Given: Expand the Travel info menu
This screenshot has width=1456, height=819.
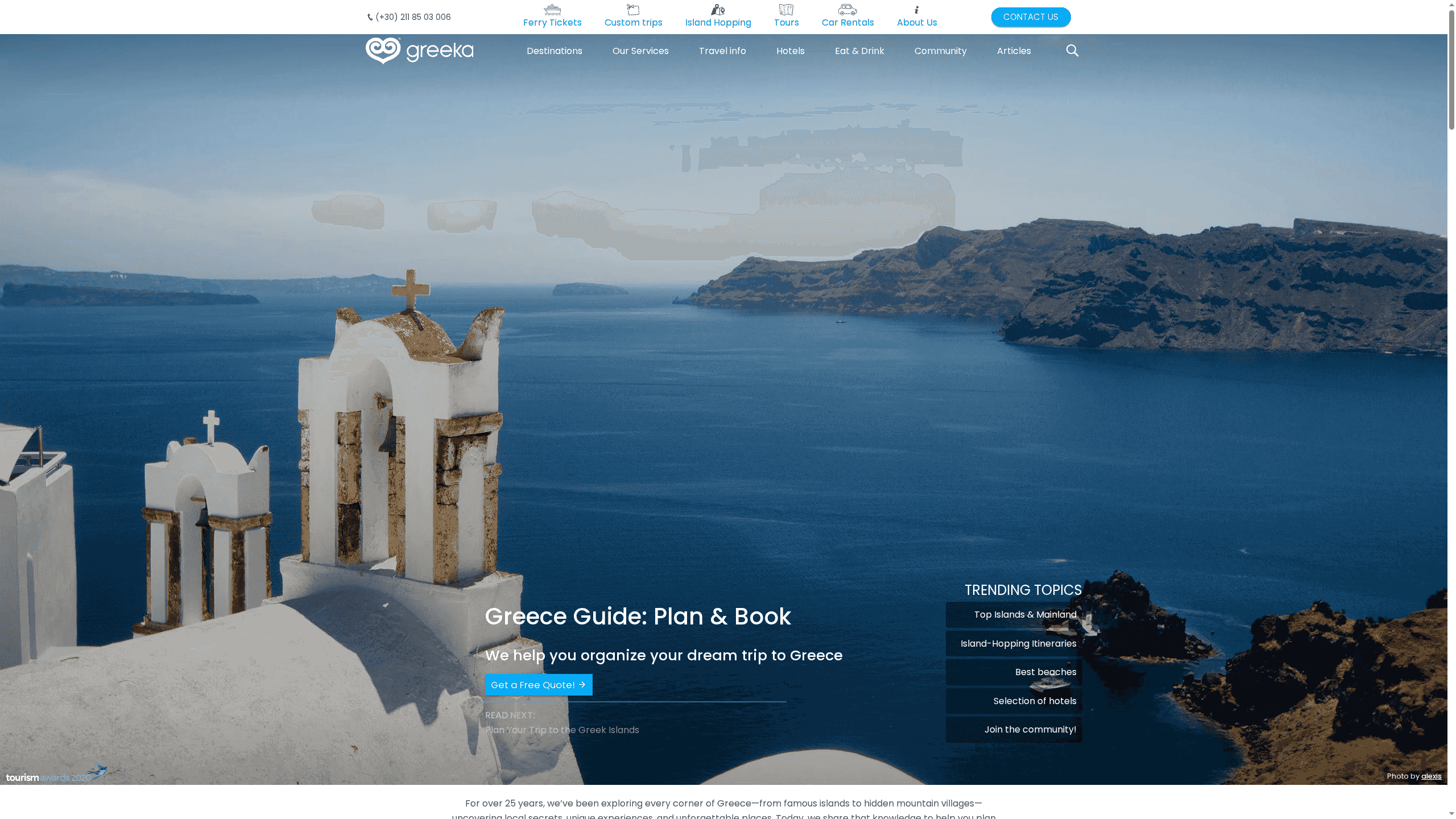Looking at the screenshot, I should 722,51.
